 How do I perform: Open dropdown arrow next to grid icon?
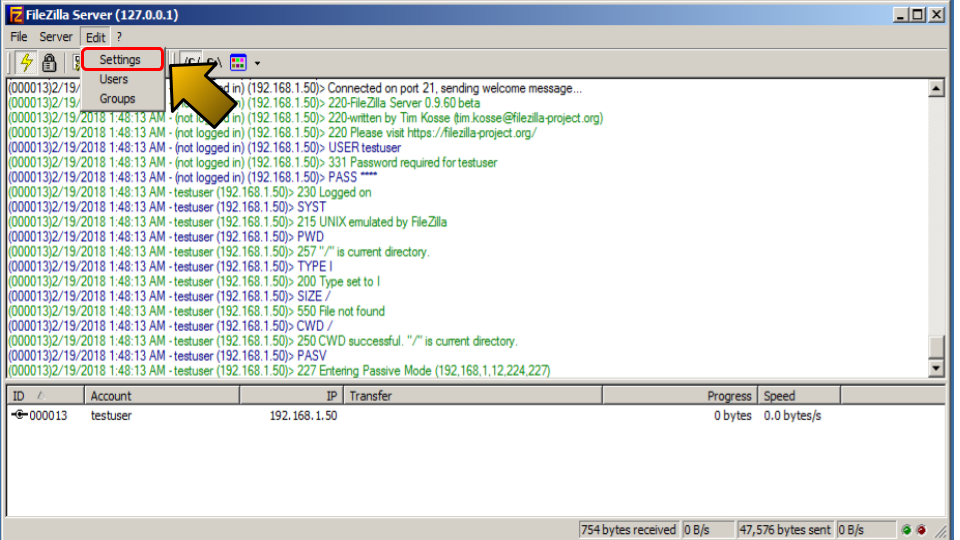[257, 63]
